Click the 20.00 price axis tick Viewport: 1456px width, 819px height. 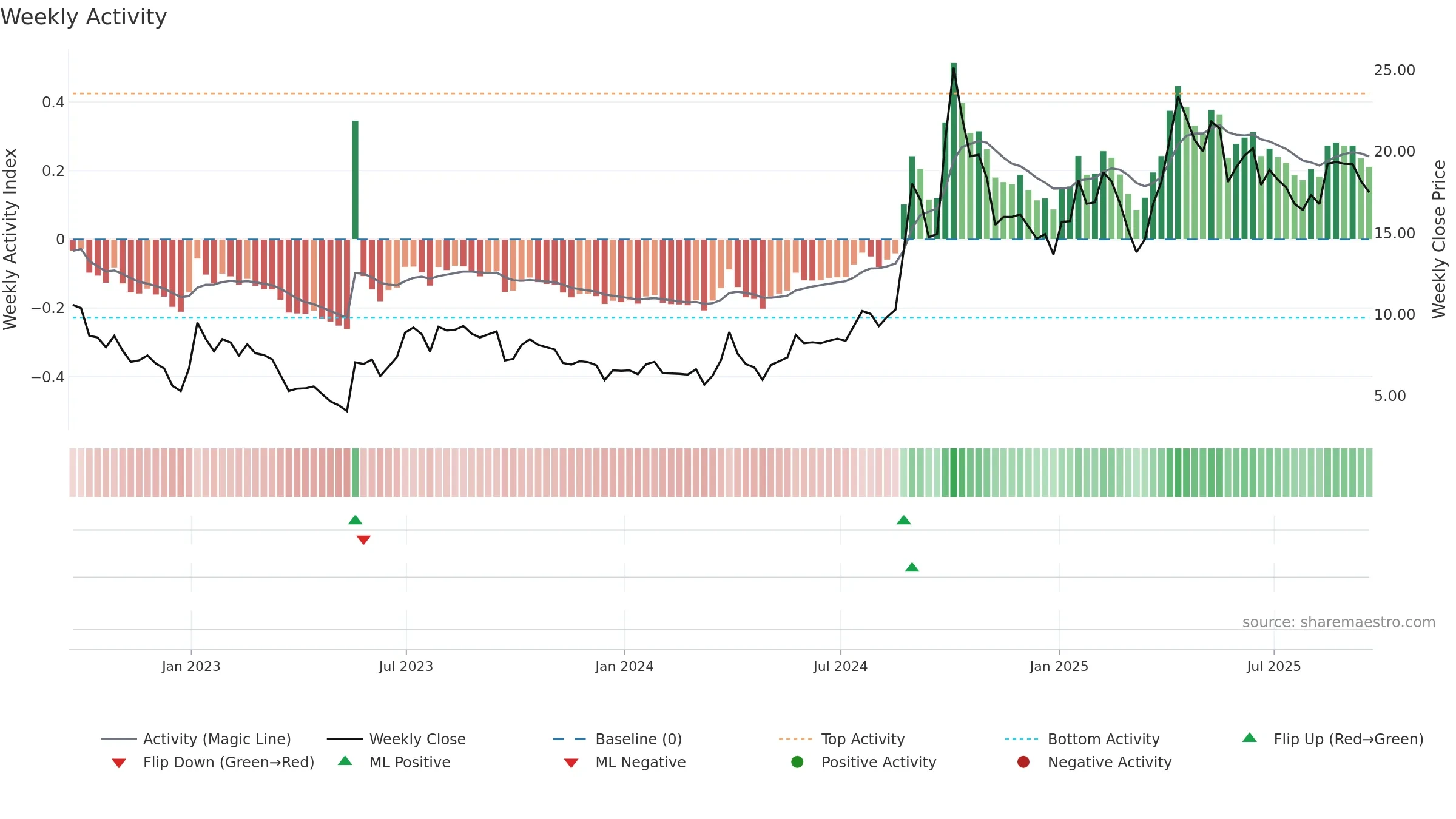pyautogui.click(x=1394, y=152)
